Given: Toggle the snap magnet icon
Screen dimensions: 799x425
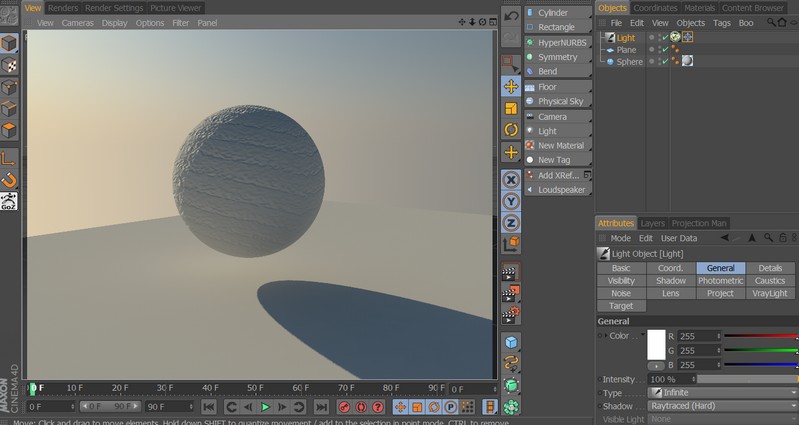Looking at the screenshot, I should click(x=9, y=180).
